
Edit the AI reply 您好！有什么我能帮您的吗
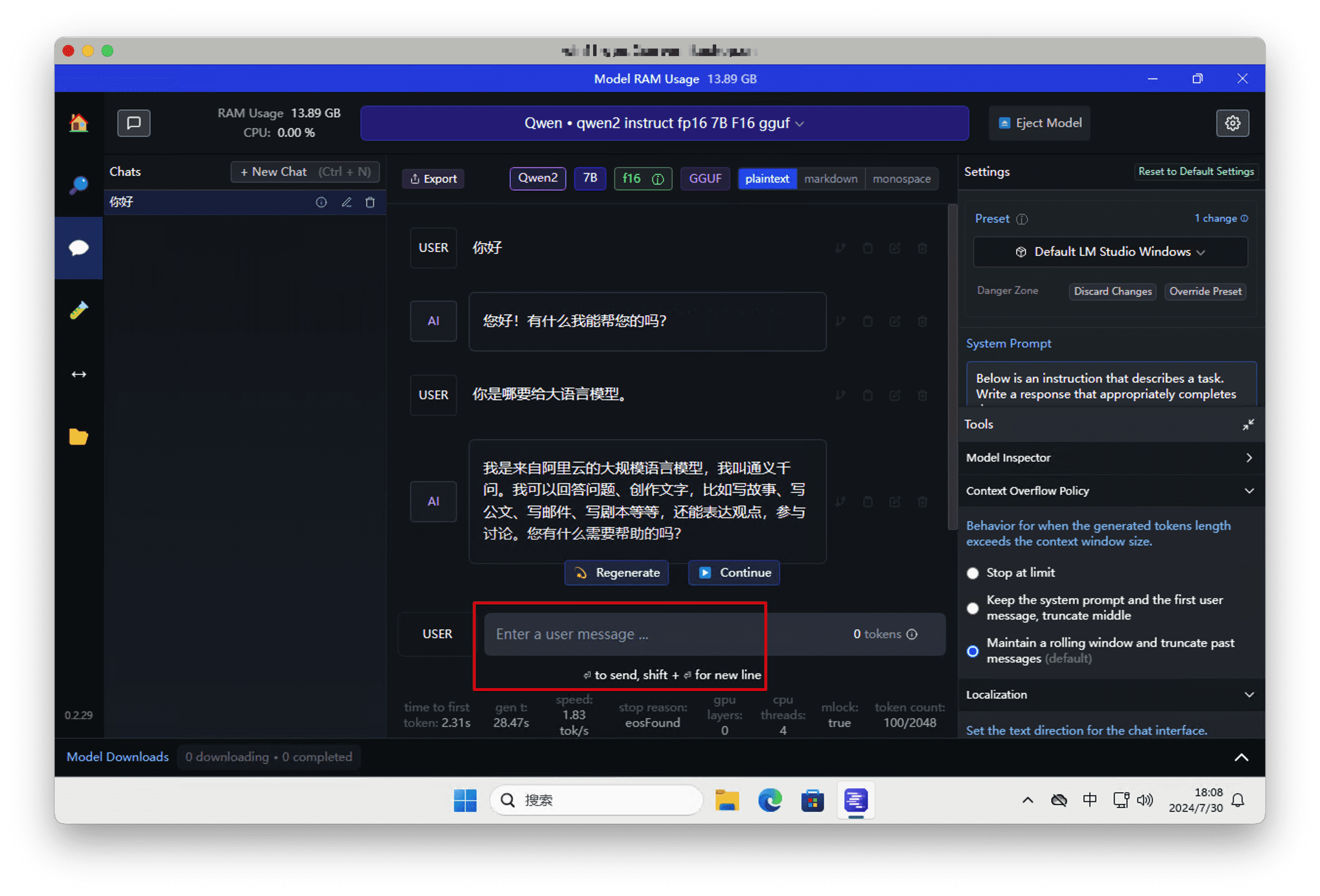(x=895, y=322)
